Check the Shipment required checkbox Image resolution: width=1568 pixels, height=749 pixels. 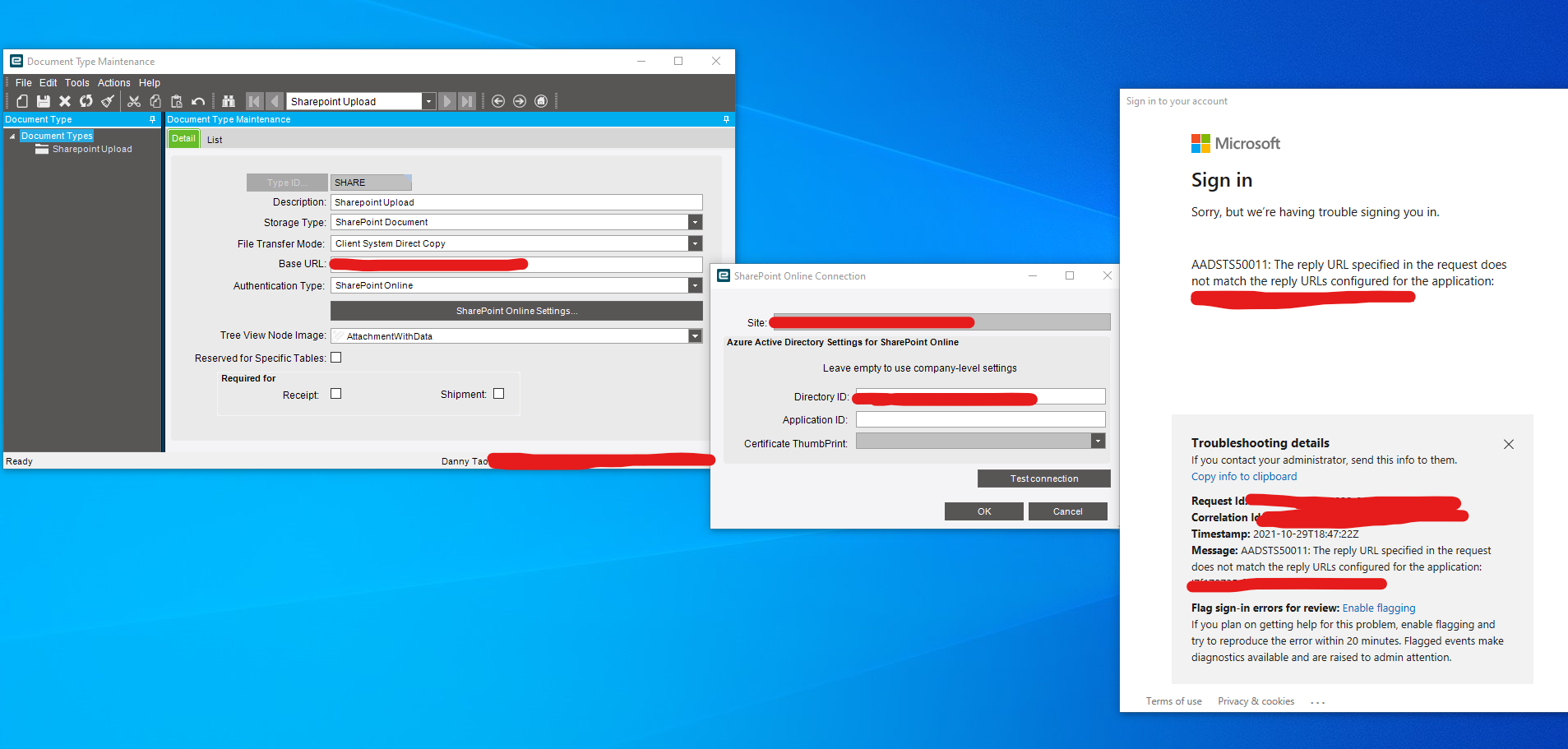click(x=498, y=394)
